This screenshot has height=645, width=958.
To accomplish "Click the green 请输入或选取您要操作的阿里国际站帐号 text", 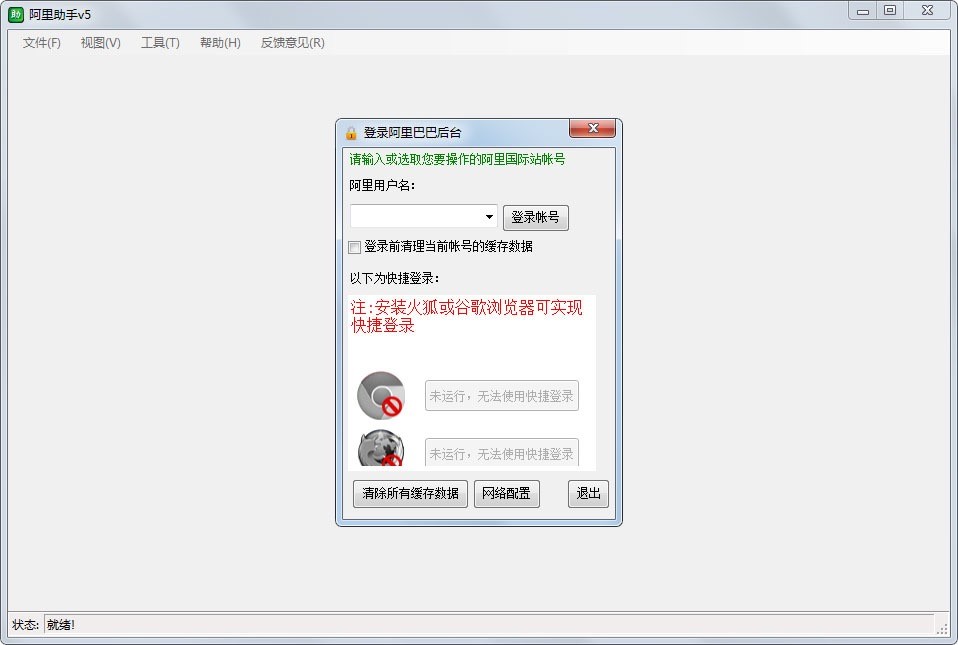I will (x=457, y=159).
